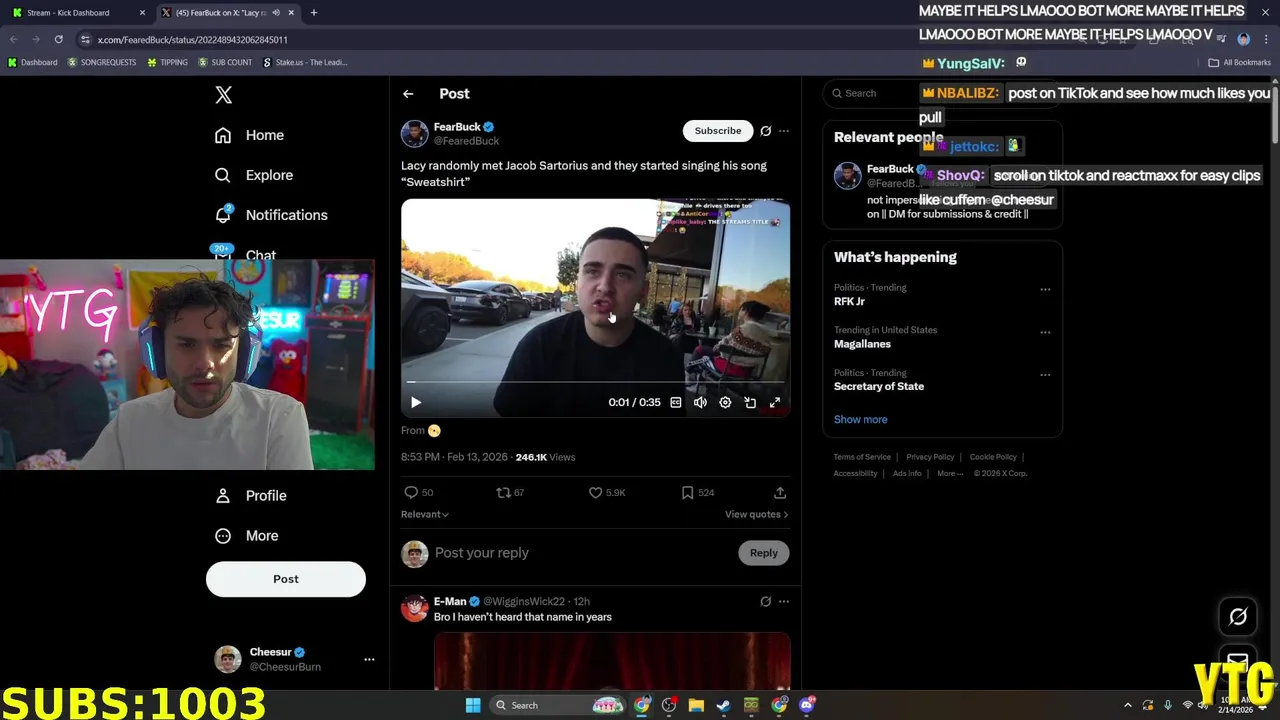This screenshot has width=1280, height=720.
Task: Open Notifications in X sidebar
Action: 271,215
